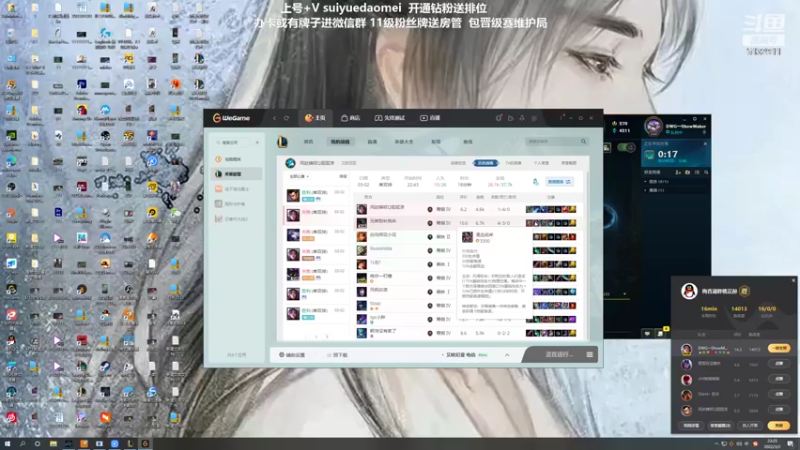The image size is (800, 450).
Task: Click the magnifier icon in the summoner search
Action: pyautogui.click(x=583, y=141)
